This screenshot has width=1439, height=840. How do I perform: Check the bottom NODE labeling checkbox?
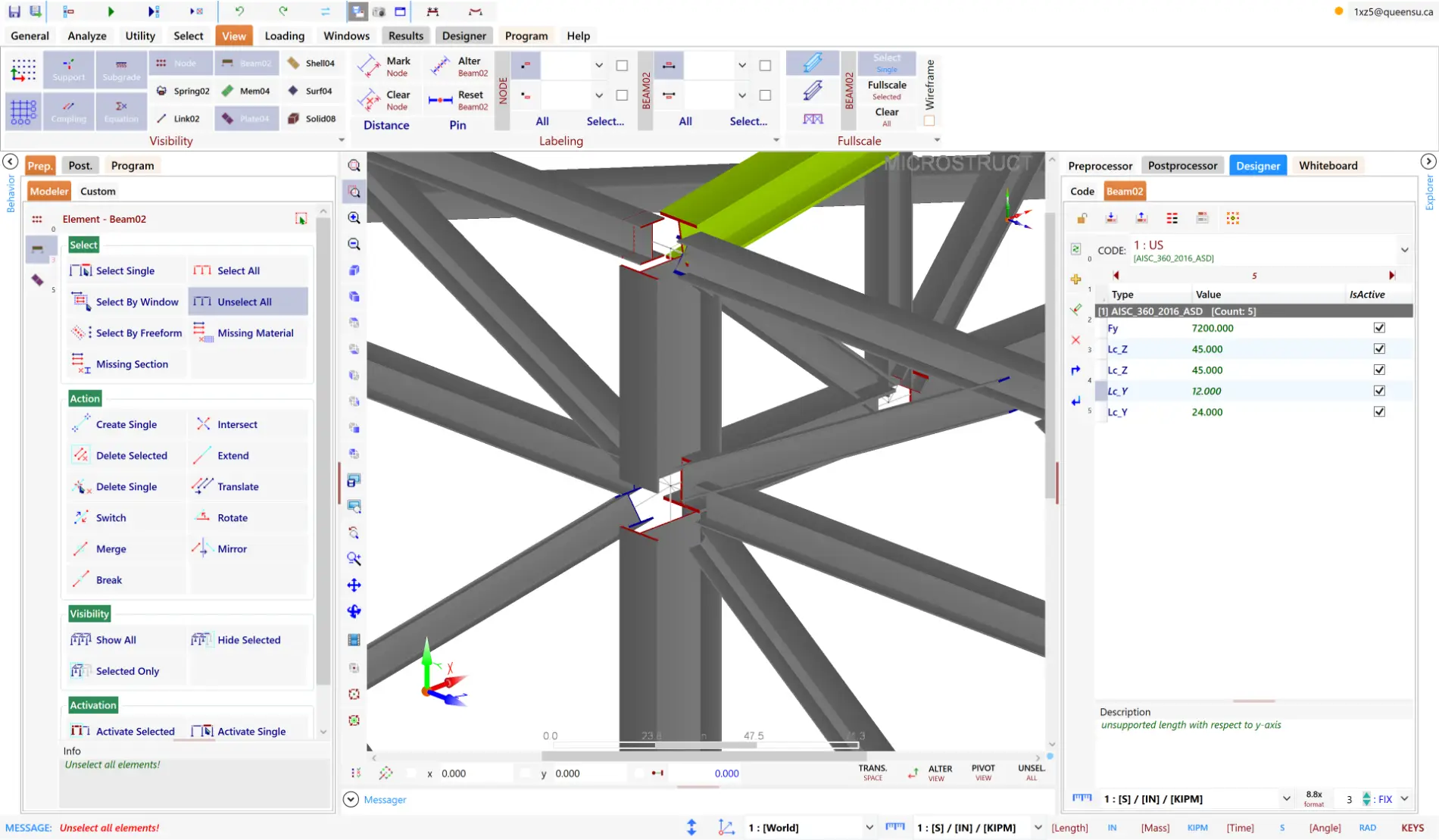622,95
